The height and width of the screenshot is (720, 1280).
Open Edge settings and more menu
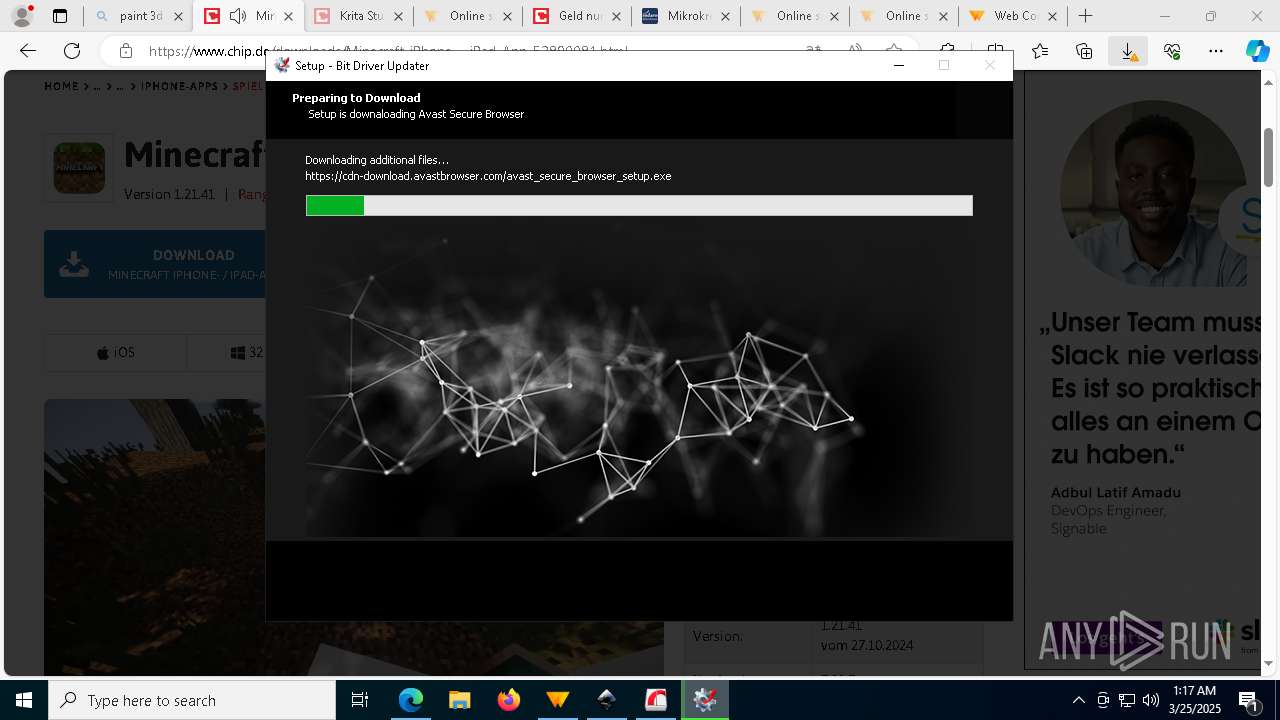(1216, 51)
